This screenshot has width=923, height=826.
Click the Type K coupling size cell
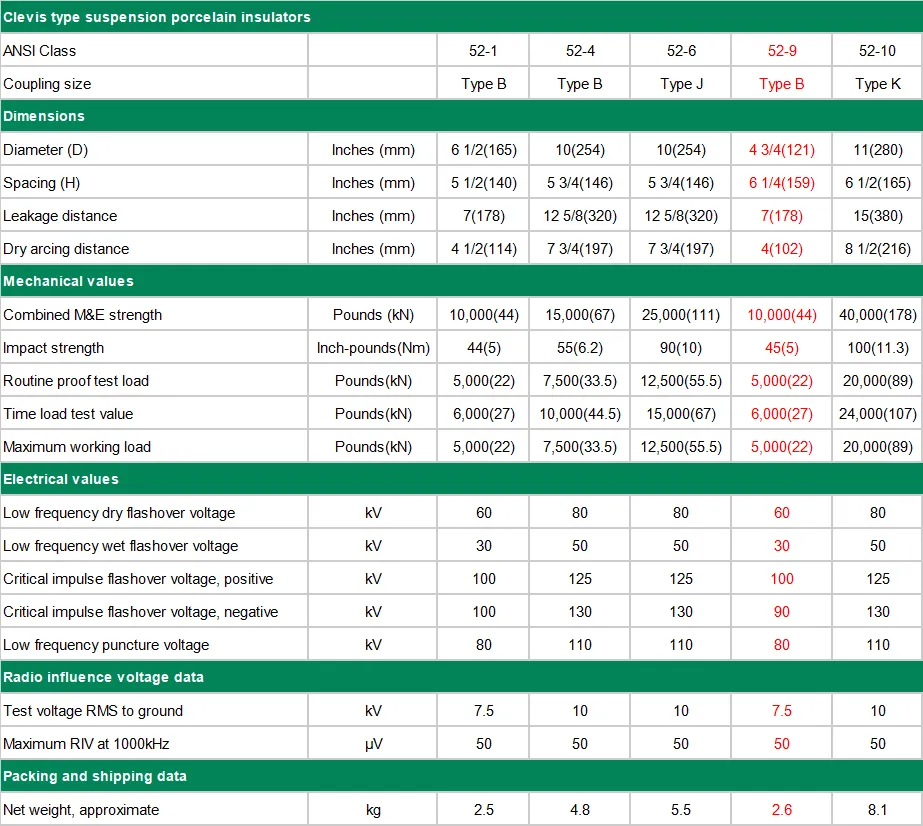[877, 84]
